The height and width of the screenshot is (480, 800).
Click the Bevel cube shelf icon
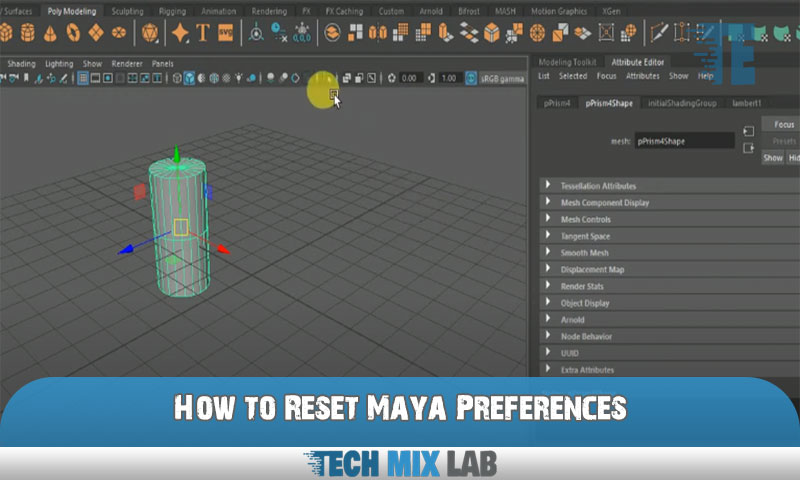click(x=491, y=33)
